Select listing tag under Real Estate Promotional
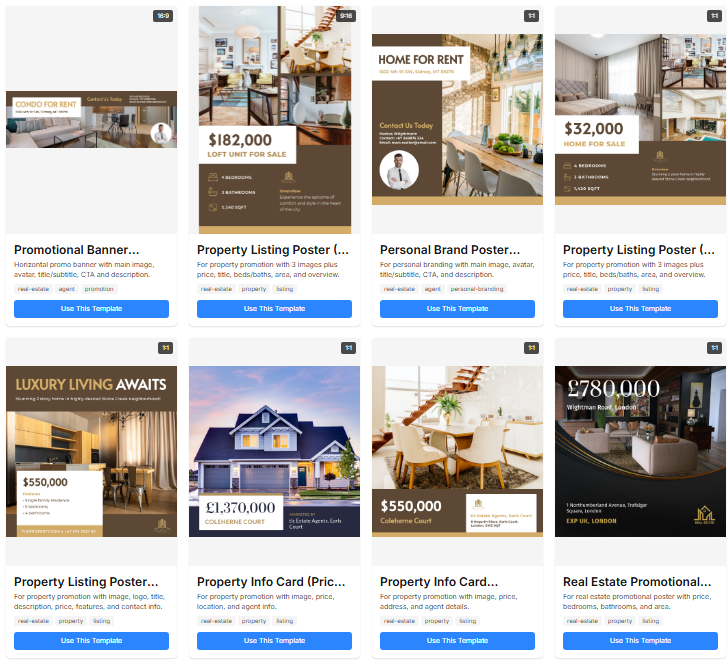 point(650,621)
